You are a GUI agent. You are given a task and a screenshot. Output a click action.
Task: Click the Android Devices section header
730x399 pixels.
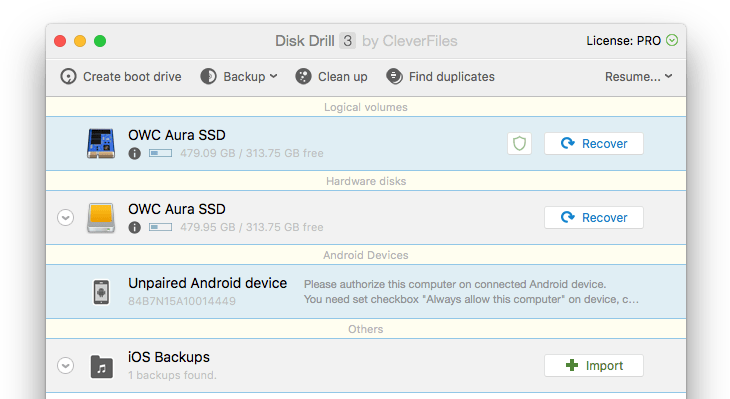(366, 255)
